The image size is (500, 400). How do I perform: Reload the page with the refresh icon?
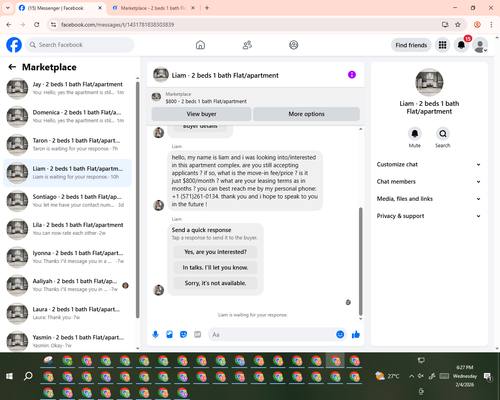(x=37, y=24)
